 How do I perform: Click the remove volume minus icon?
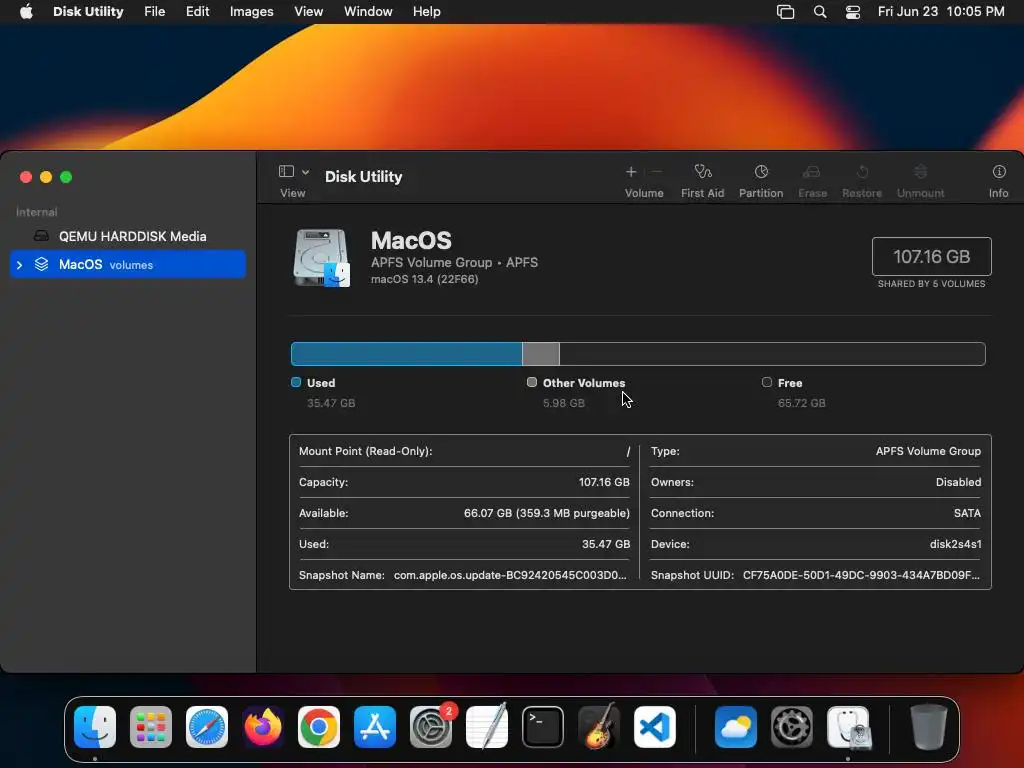coord(657,172)
